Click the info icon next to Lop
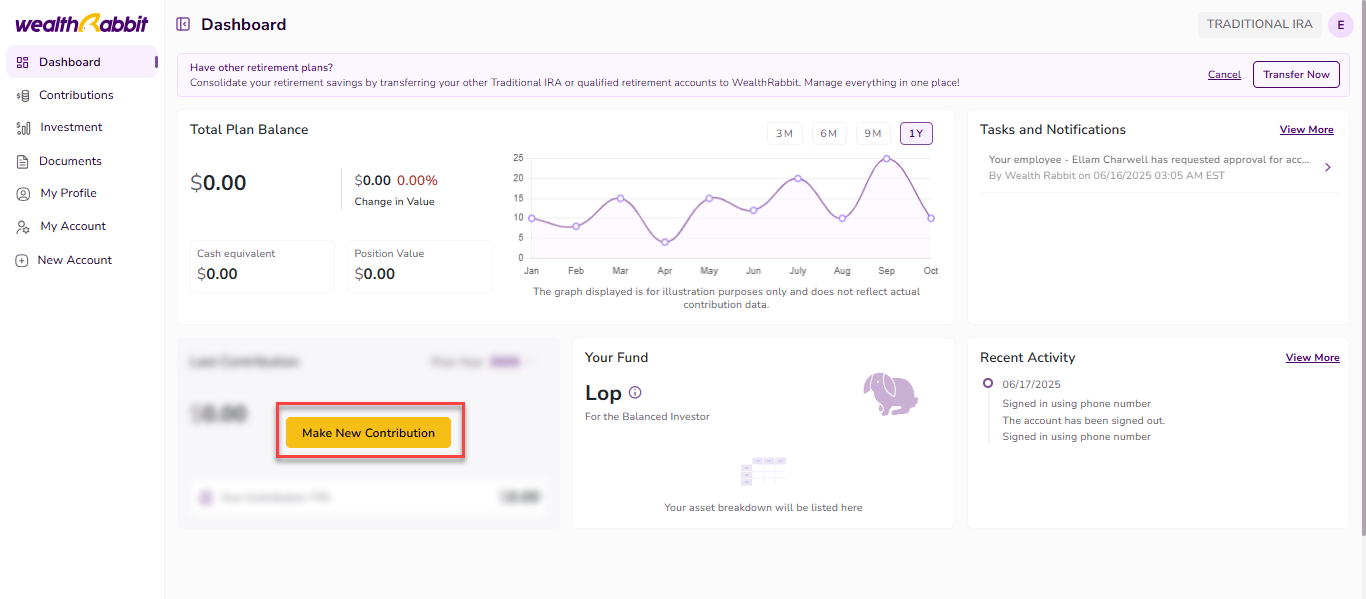The height and width of the screenshot is (599, 1366). click(635, 393)
